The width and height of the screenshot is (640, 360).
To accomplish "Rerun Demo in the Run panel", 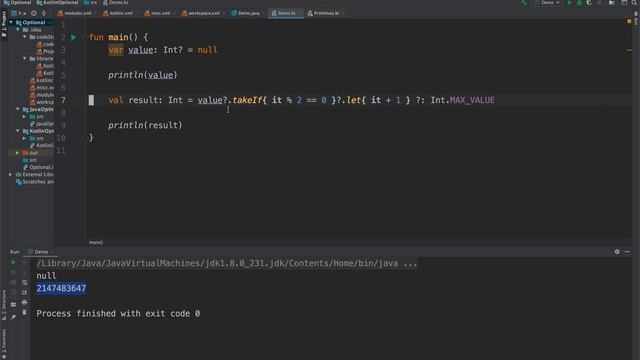I will [x=13, y=262].
